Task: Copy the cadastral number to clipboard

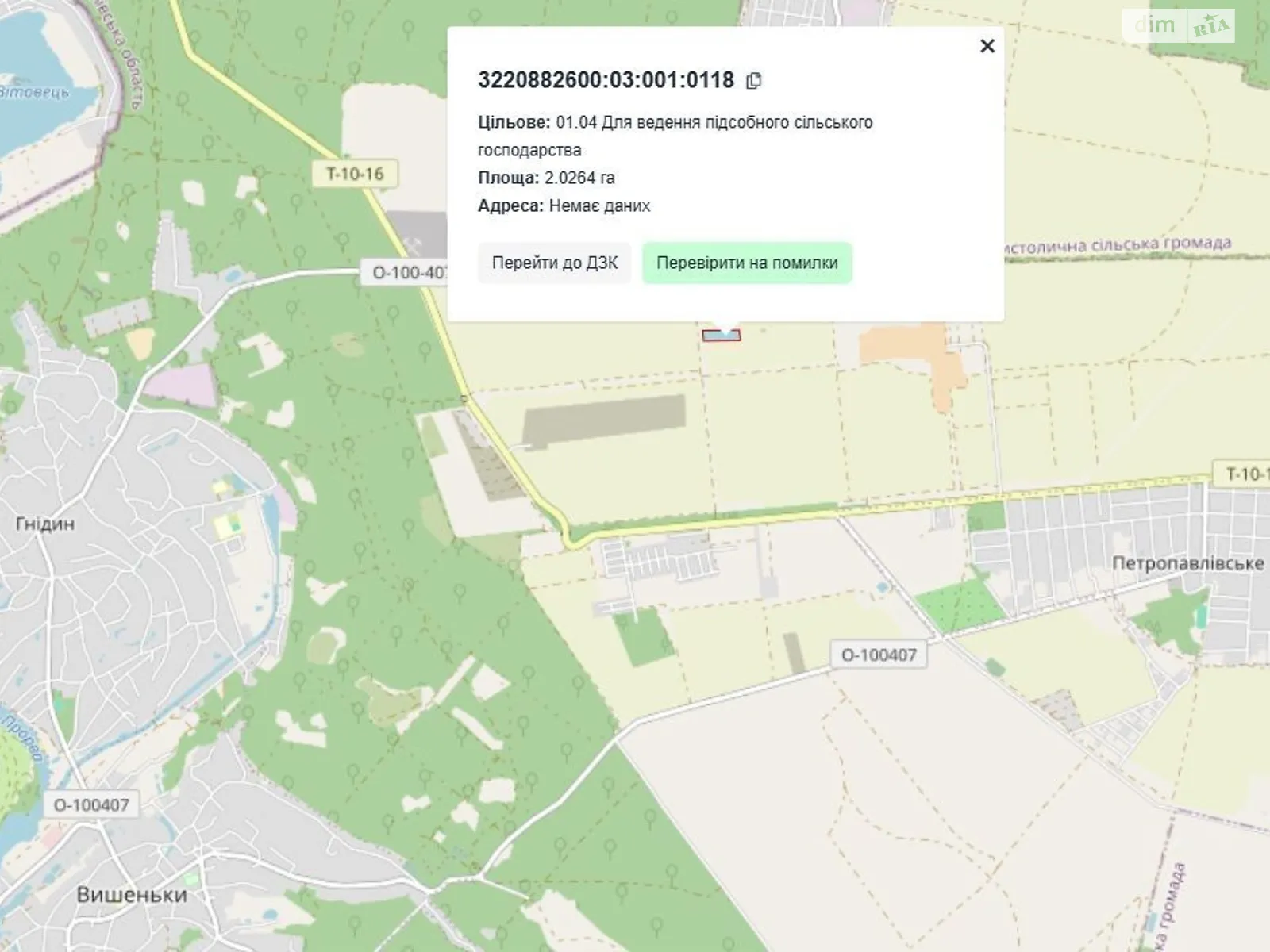Action: (x=753, y=81)
